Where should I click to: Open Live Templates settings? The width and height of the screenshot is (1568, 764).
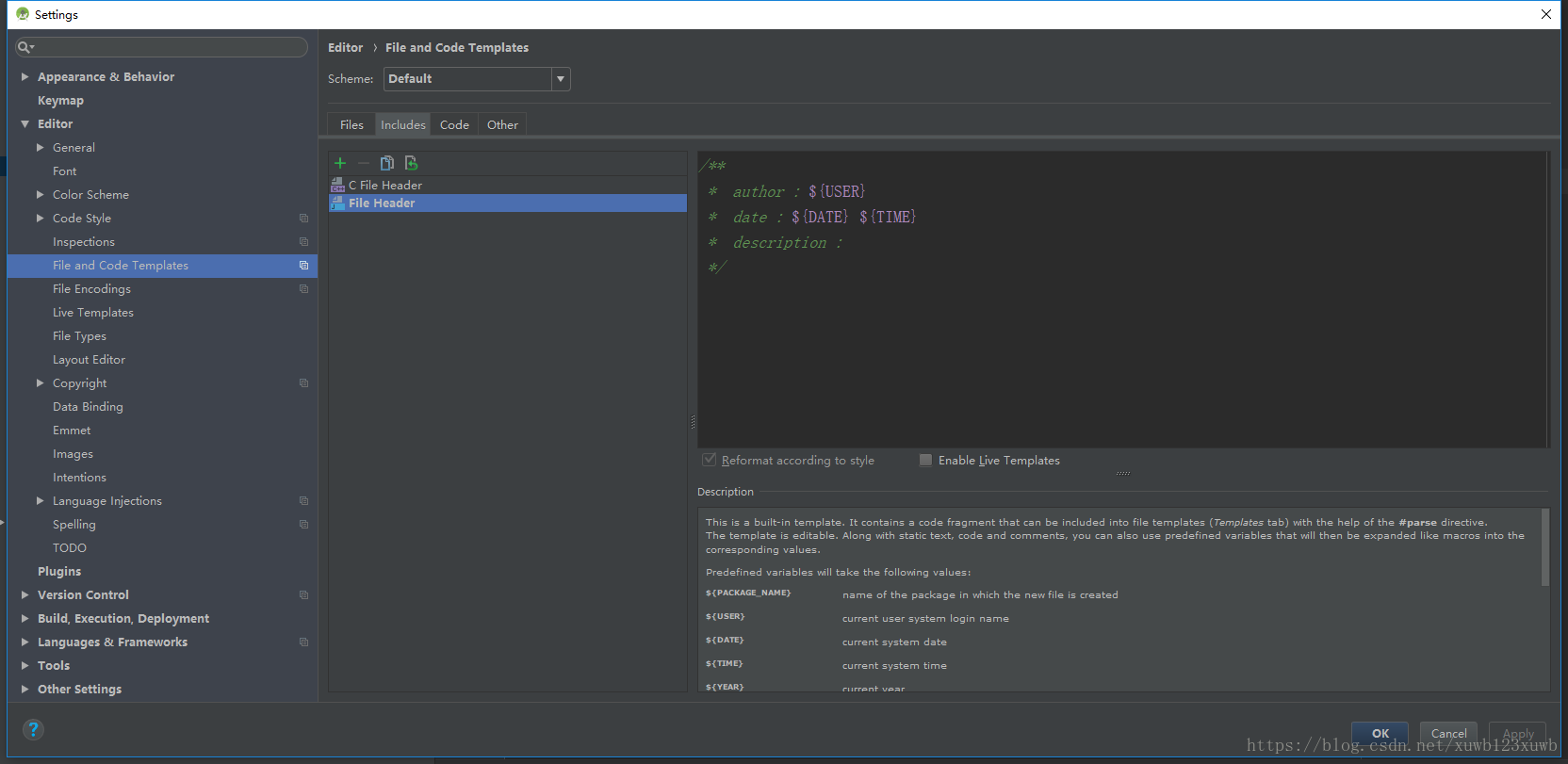[x=93, y=313]
